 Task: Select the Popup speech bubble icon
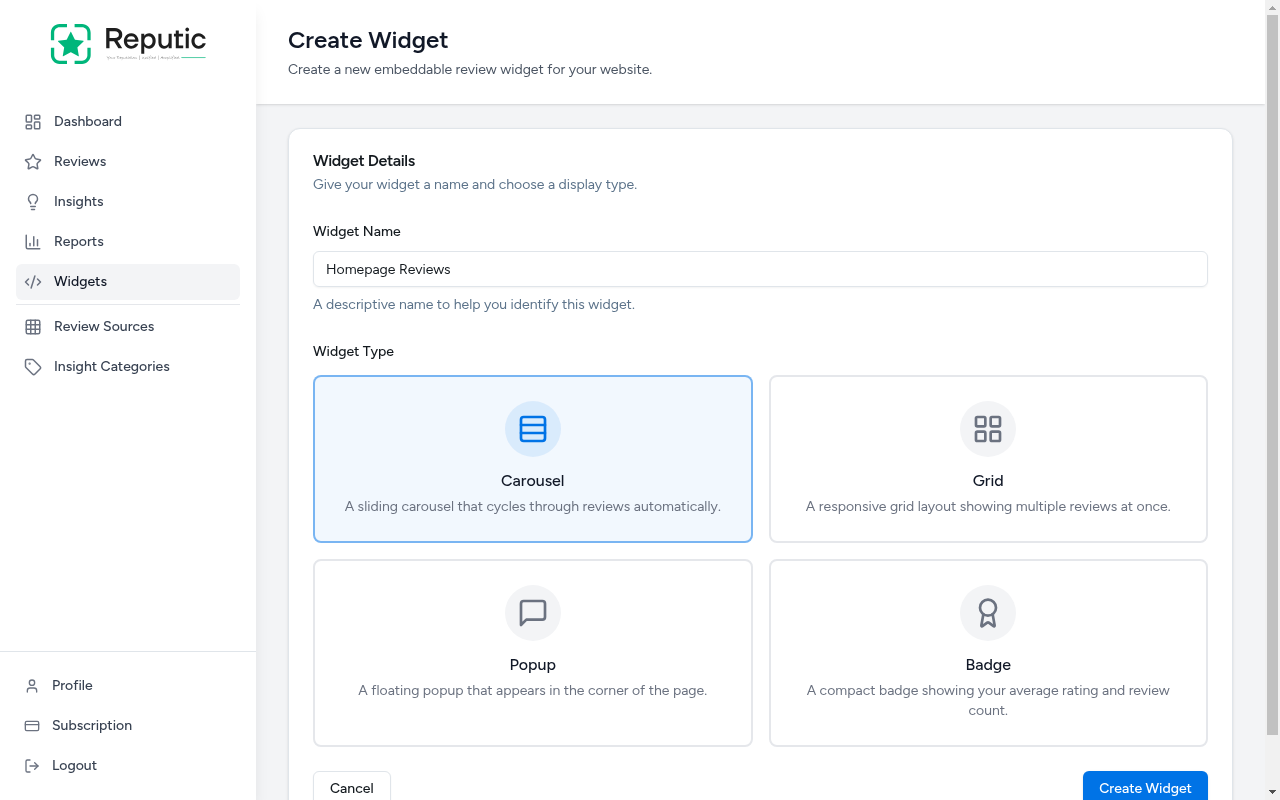tap(532, 612)
